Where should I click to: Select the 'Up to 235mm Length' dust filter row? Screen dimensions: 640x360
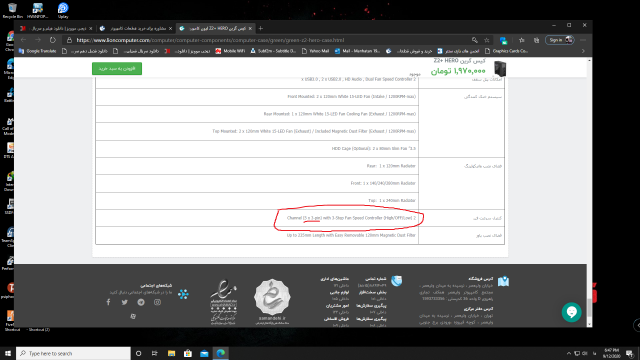click(257, 236)
